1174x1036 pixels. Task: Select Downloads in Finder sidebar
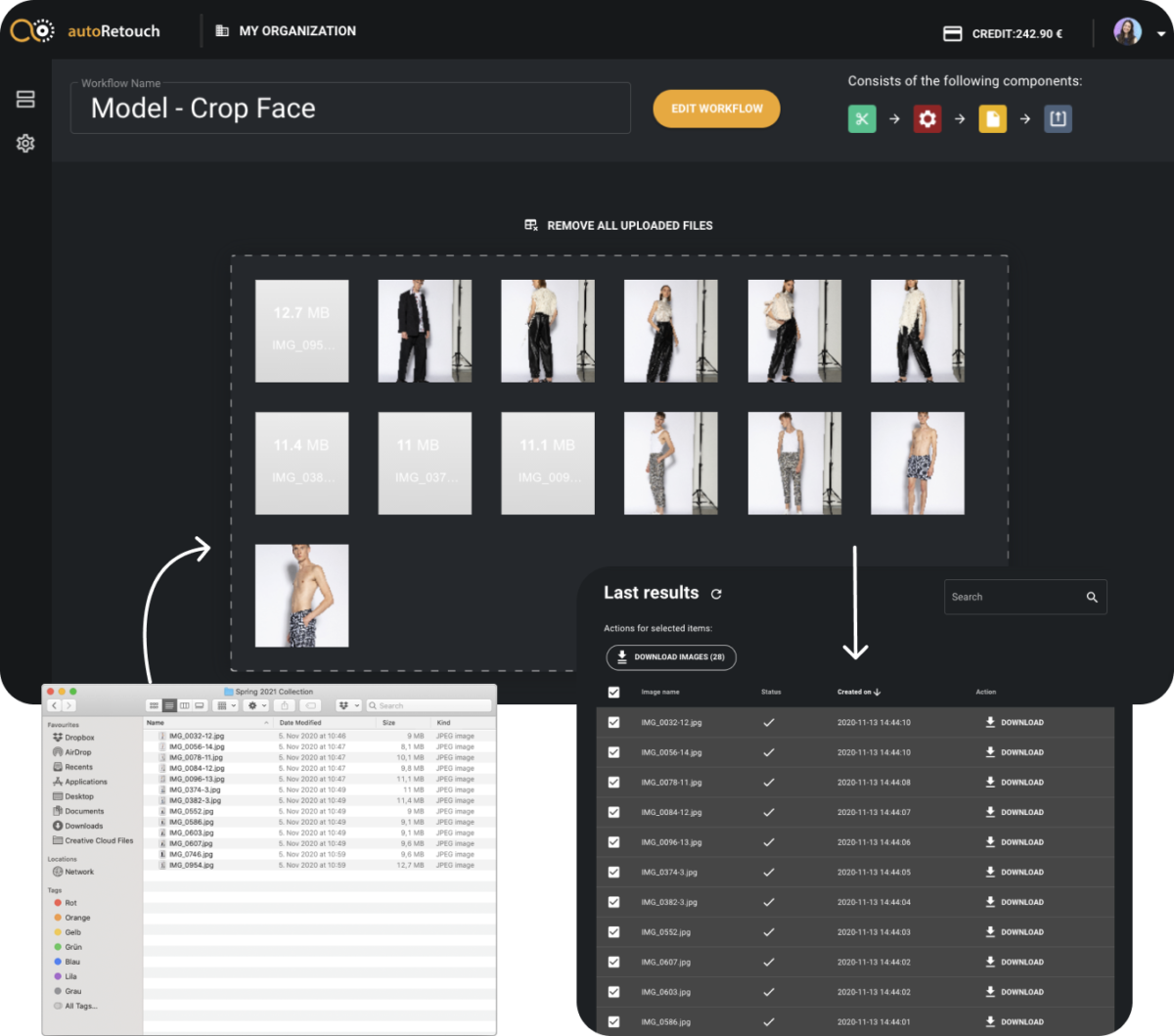83,826
